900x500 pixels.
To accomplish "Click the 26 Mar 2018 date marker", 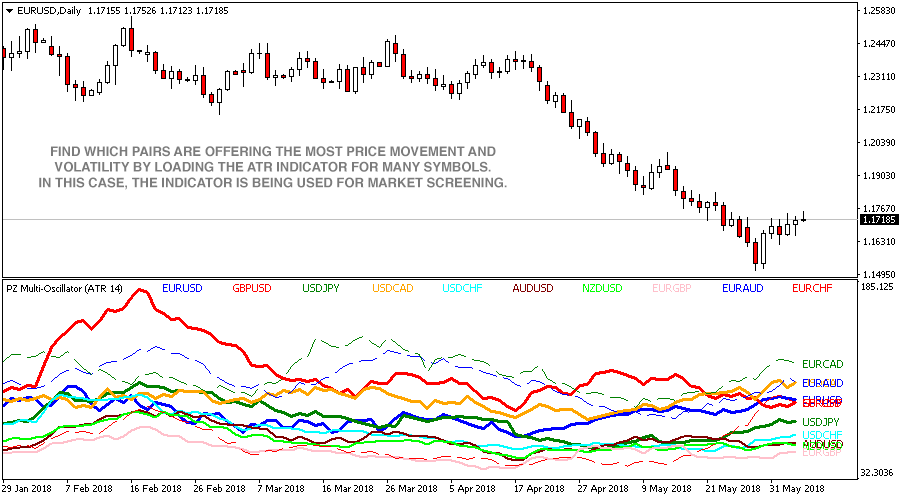I will tap(411, 489).
